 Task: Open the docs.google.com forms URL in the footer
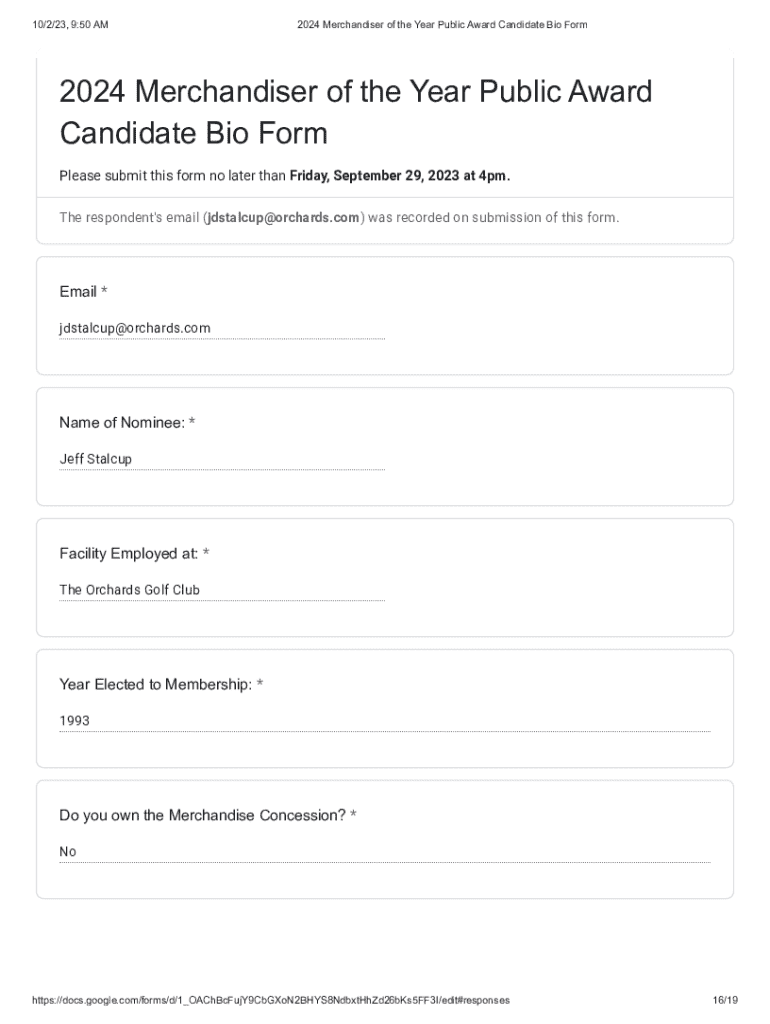[x=270, y=1000]
